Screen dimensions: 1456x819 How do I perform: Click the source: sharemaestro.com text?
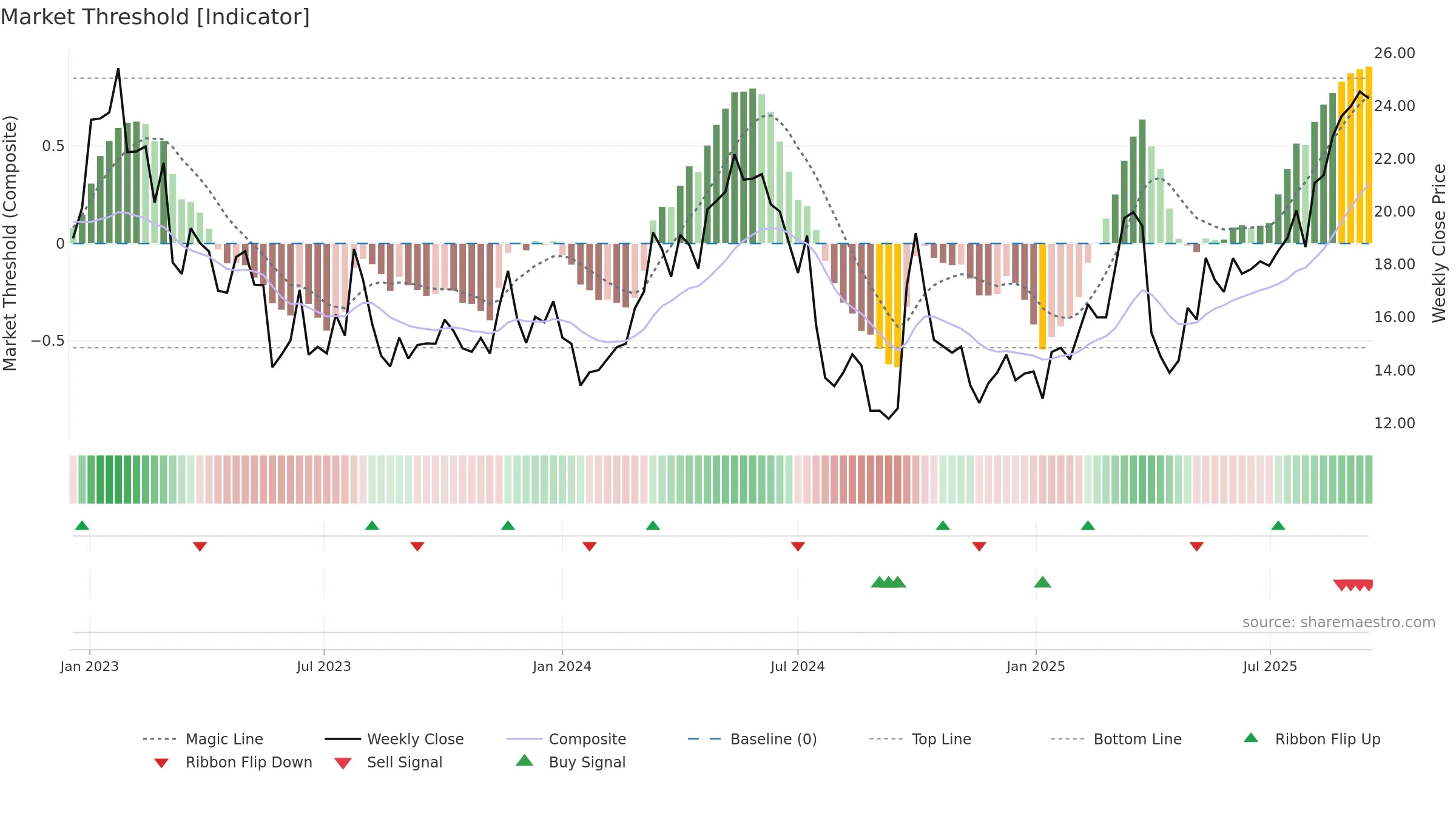pos(1339,622)
